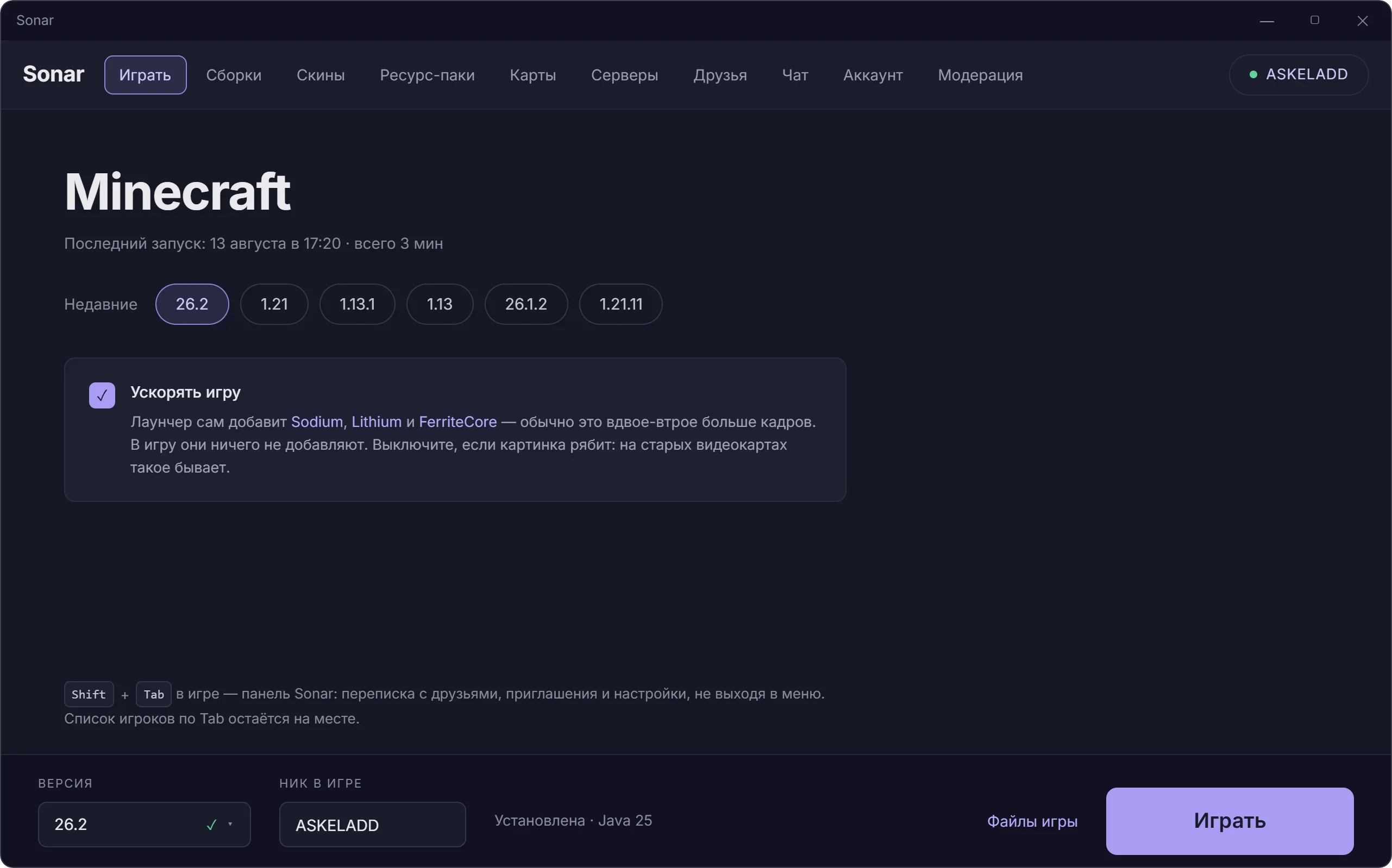Click the 'Последний запуск' info line
Image resolution: width=1392 pixels, height=868 pixels.
click(x=253, y=243)
